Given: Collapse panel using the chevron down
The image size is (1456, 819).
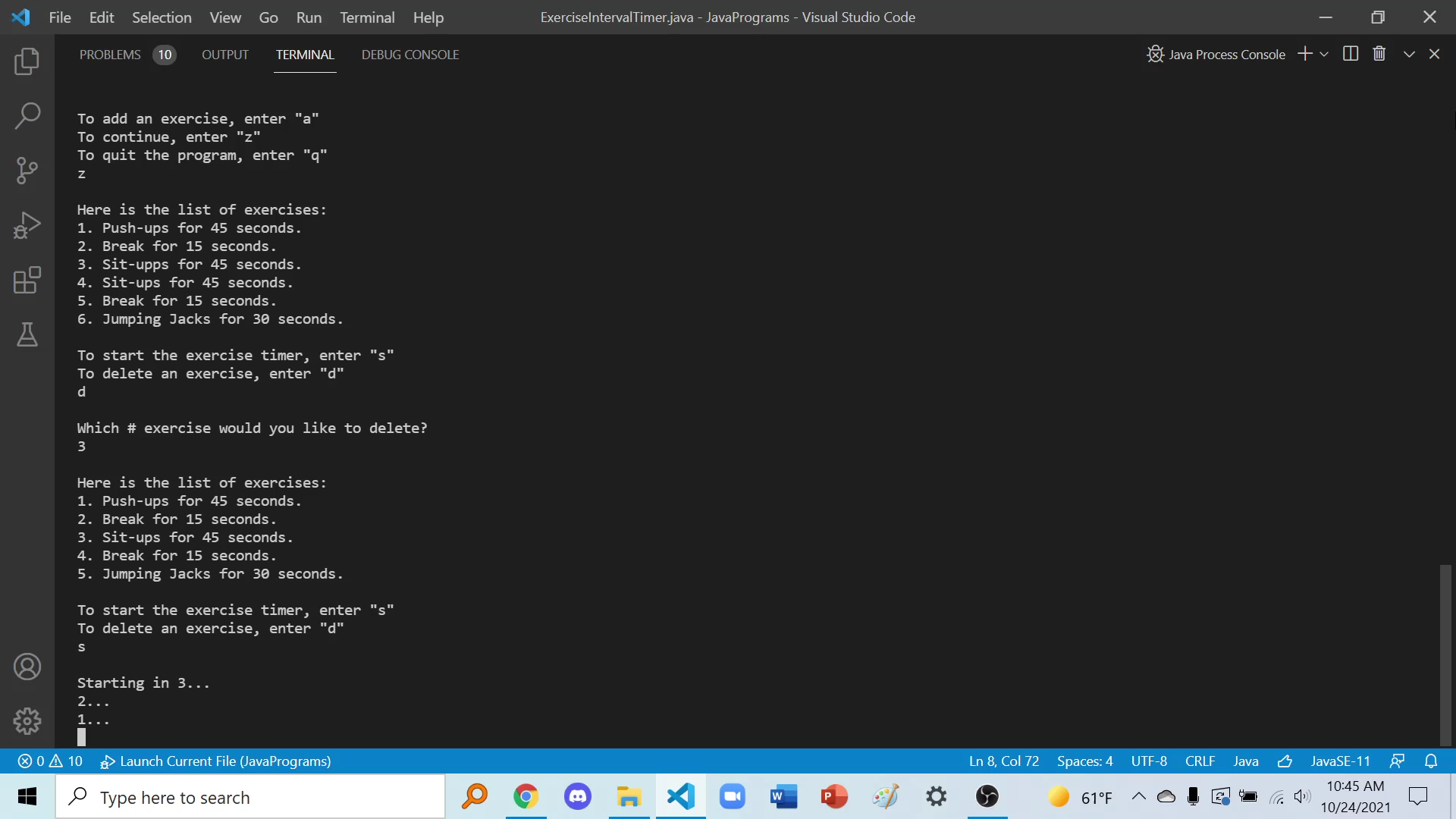Looking at the screenshot, I should coord(1409,54).
